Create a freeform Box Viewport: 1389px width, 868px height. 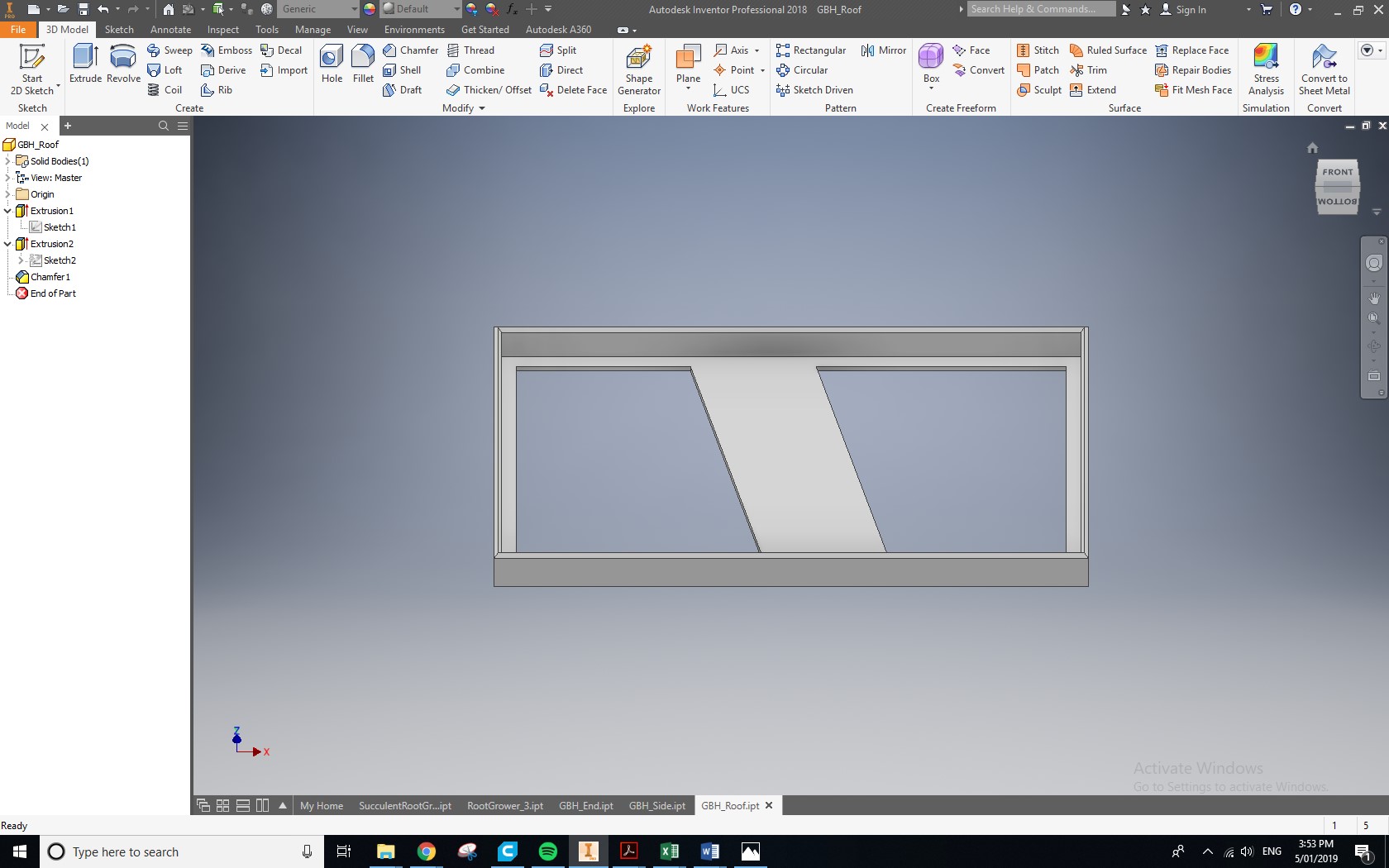coord(931,64)
